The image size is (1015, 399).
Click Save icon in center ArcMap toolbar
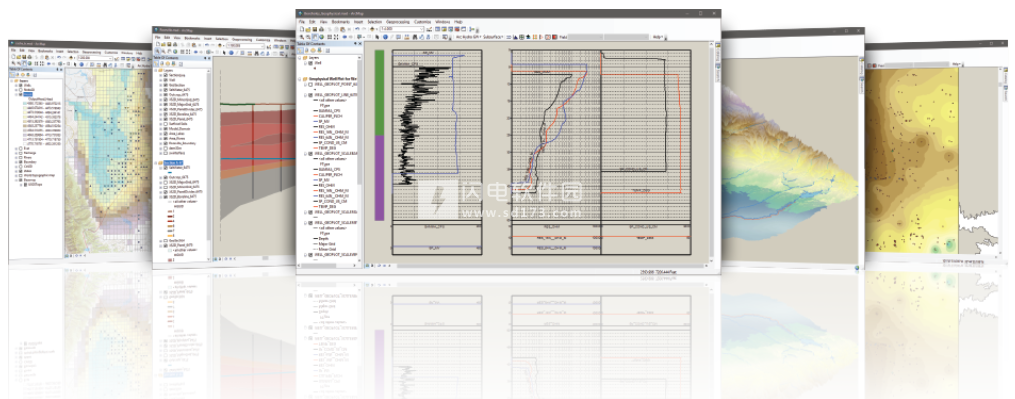pyautogui.click(x=315, y=29)
